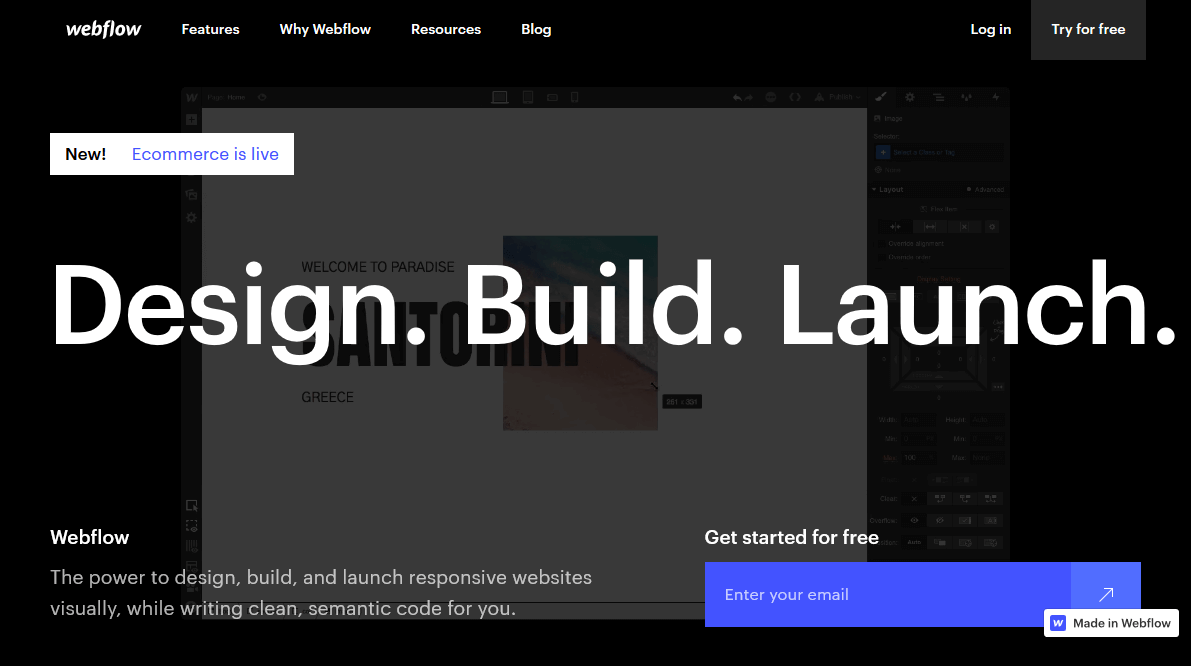Open the Style brush tab in designer preview
This screenshot has height=666, width=1191.
[x=880, y=97]
